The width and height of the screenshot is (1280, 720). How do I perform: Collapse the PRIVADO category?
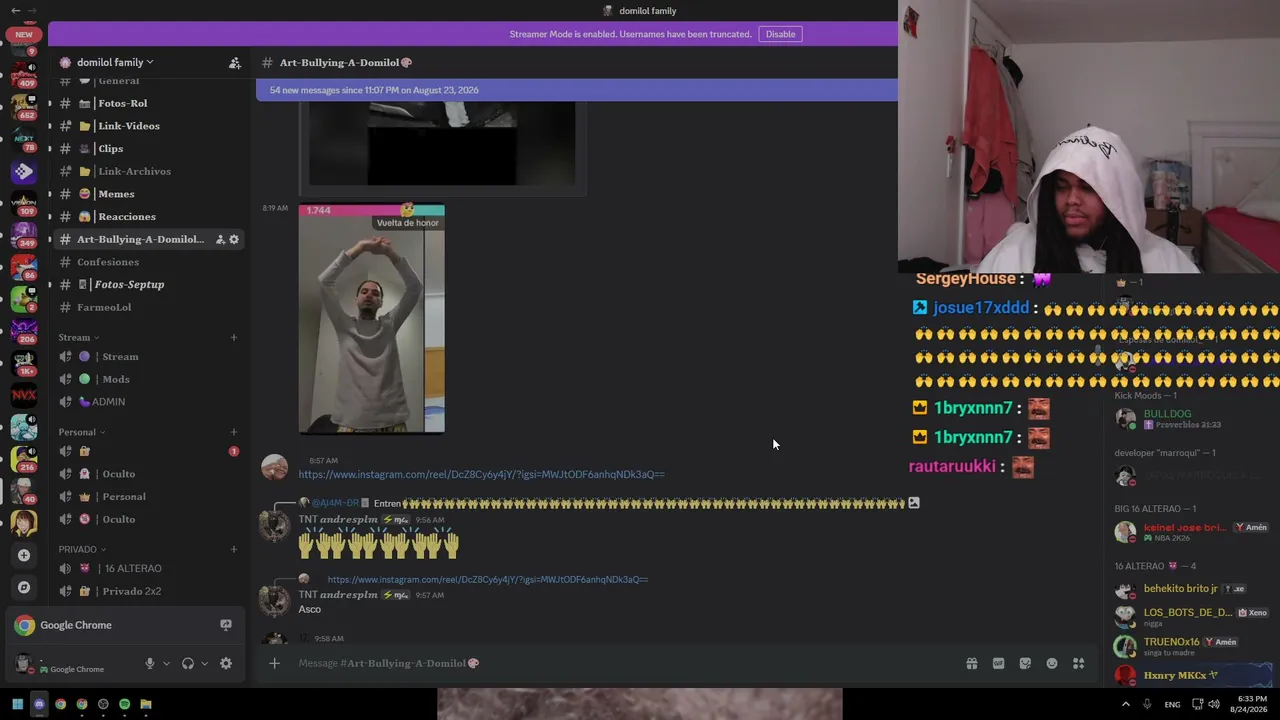[82, 549]
